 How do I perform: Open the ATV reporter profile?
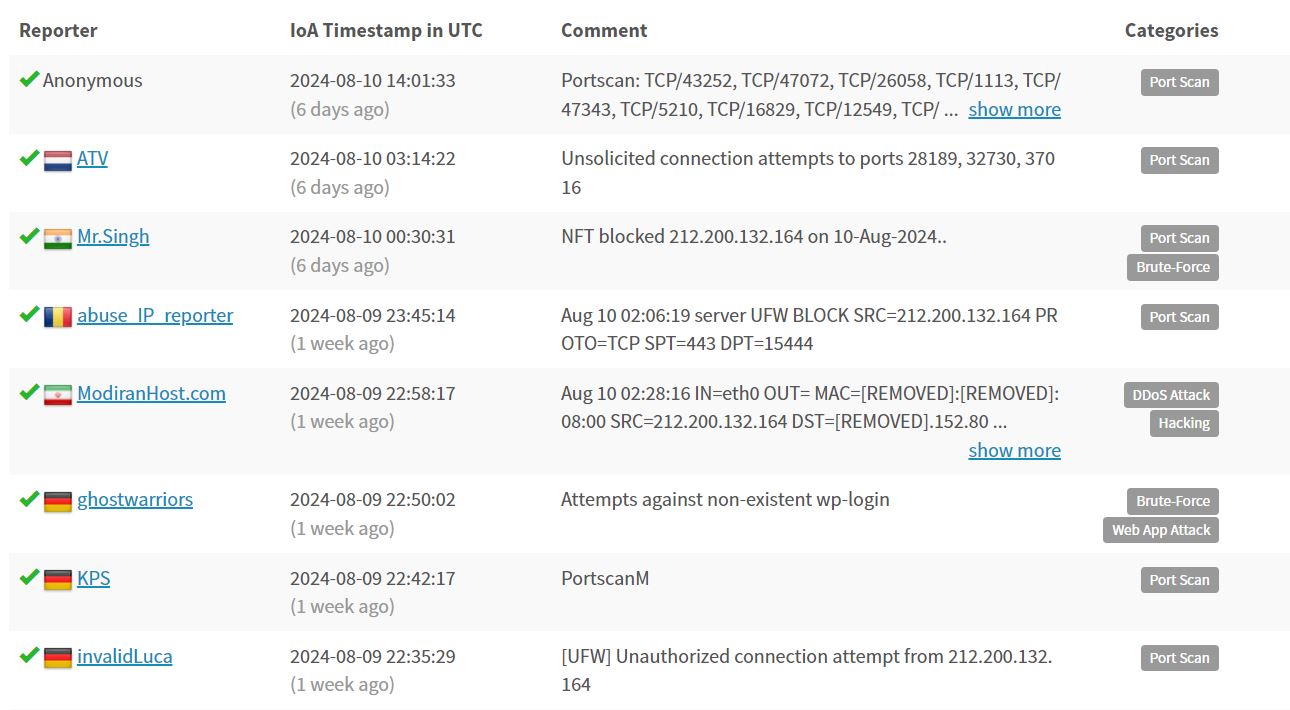coord(92,158)
